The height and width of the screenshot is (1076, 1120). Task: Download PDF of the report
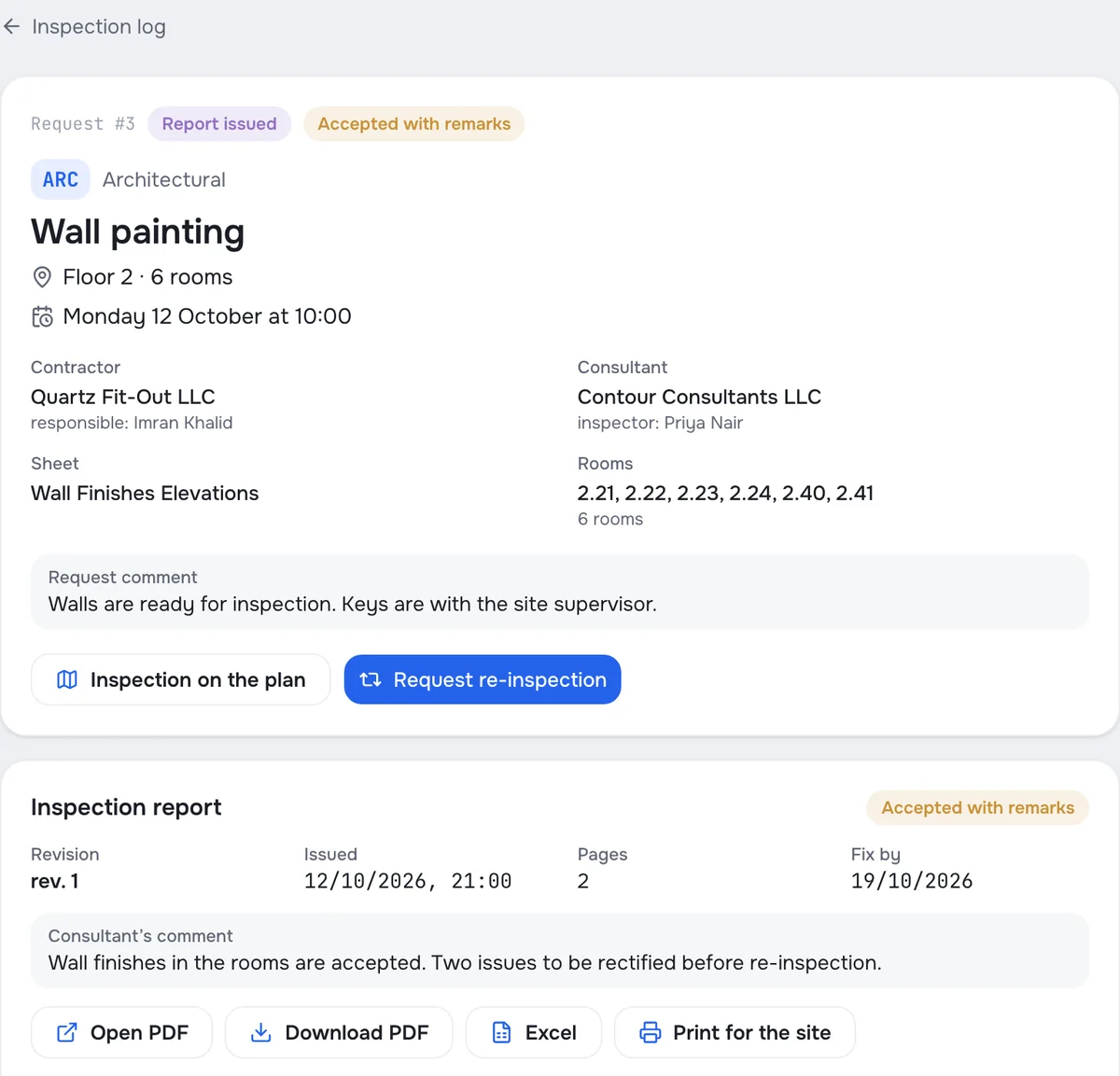339,1032
